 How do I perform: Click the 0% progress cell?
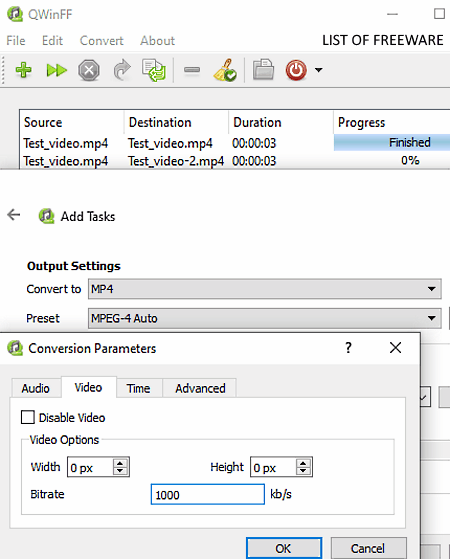(x=410, y=160)
